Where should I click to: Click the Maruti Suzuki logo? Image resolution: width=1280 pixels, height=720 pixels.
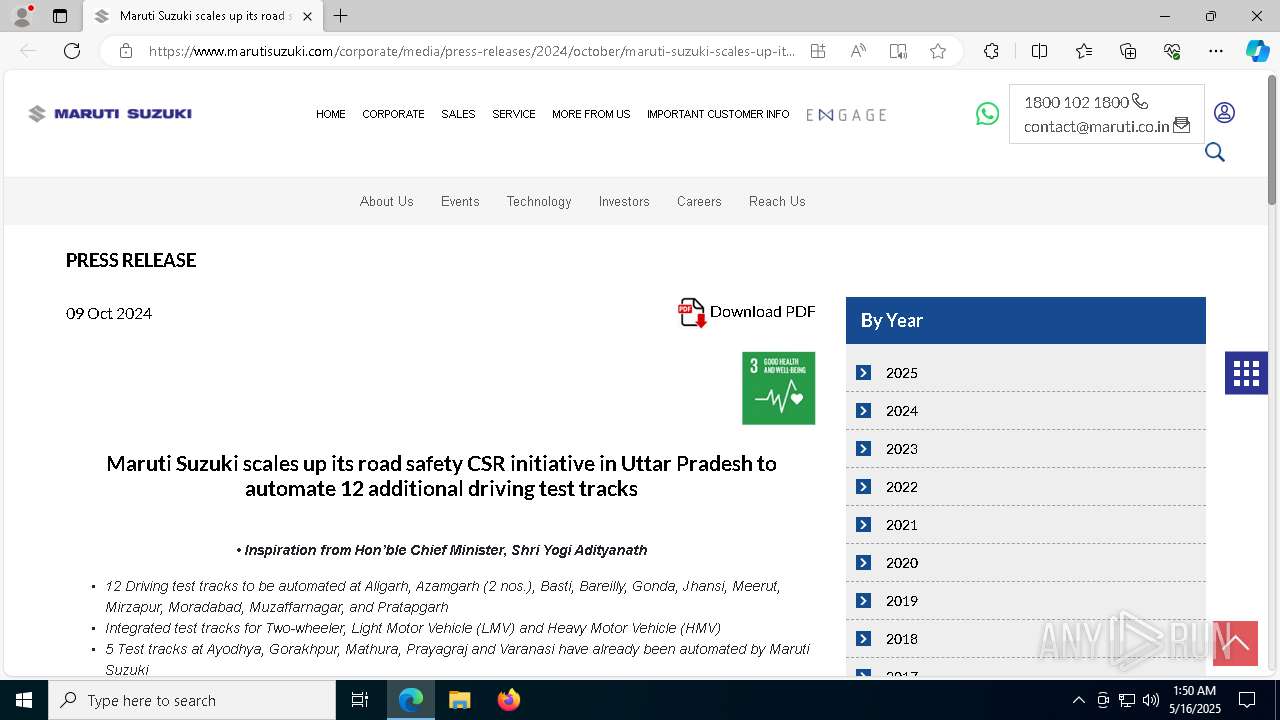[110, 114]
